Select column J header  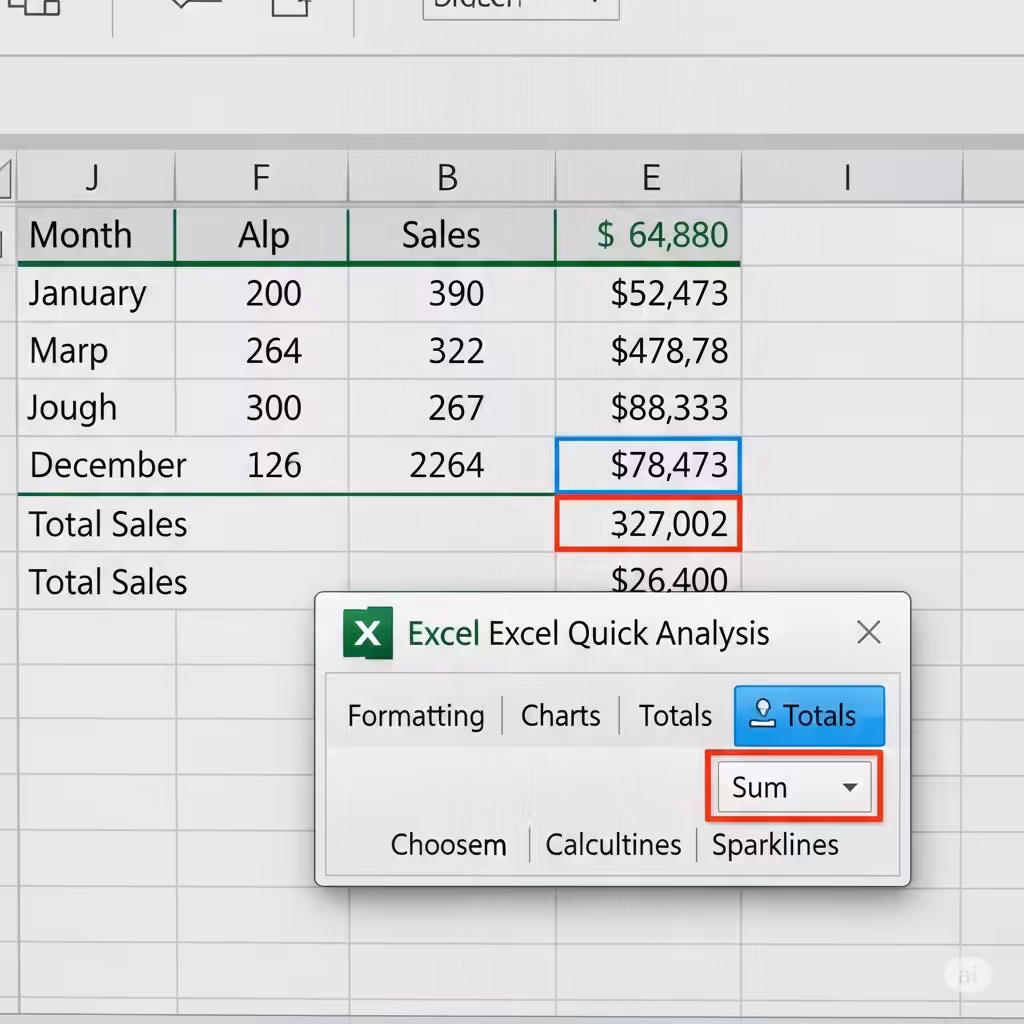[95, 177]
